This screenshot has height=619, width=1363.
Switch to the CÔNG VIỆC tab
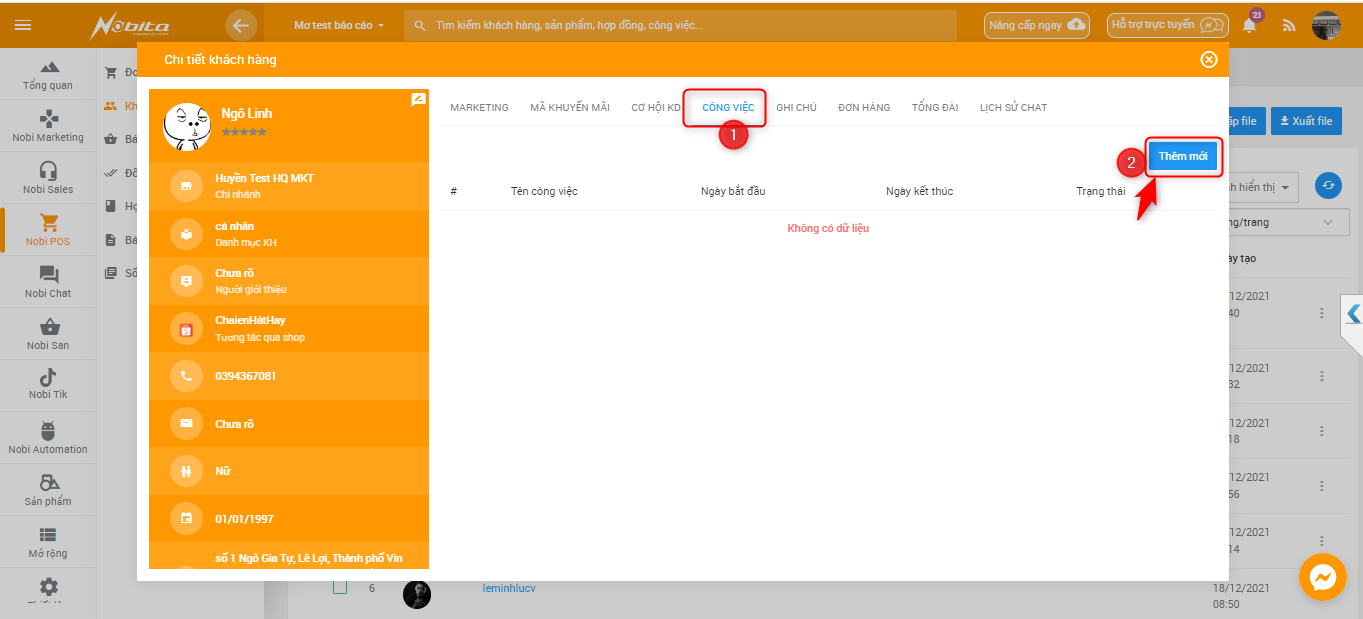727,107
